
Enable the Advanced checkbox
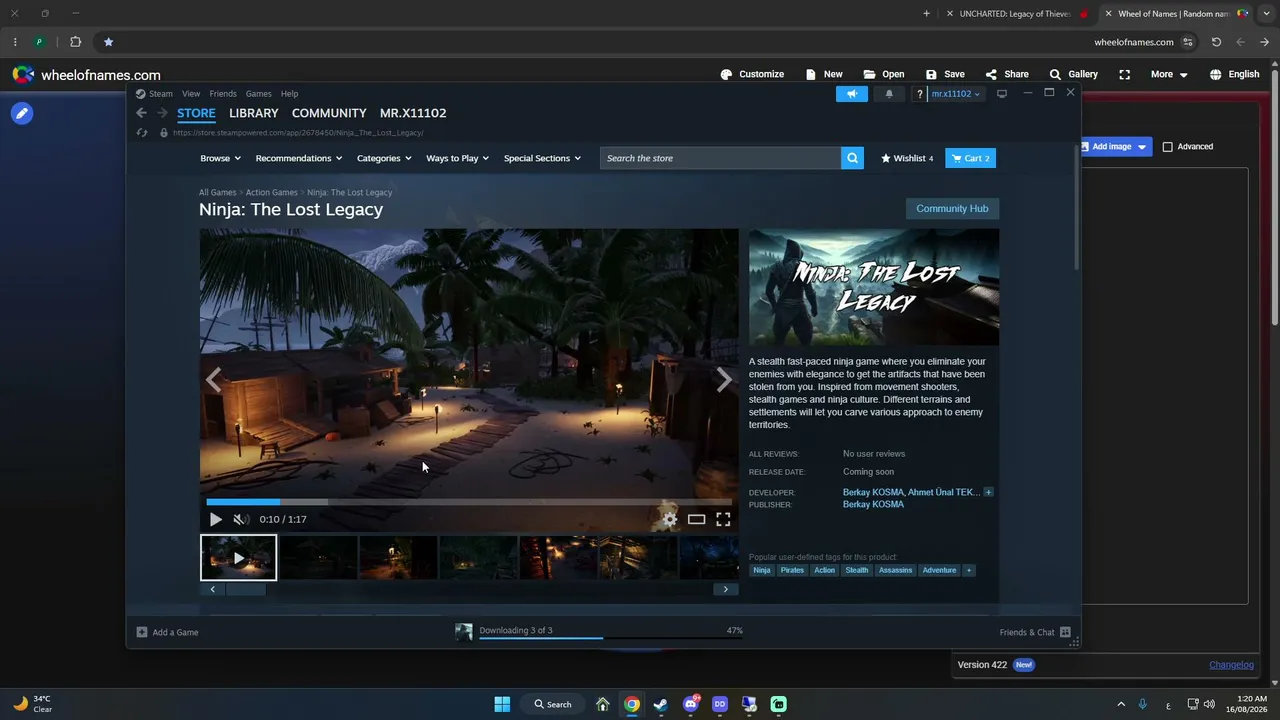(1167, 147)
